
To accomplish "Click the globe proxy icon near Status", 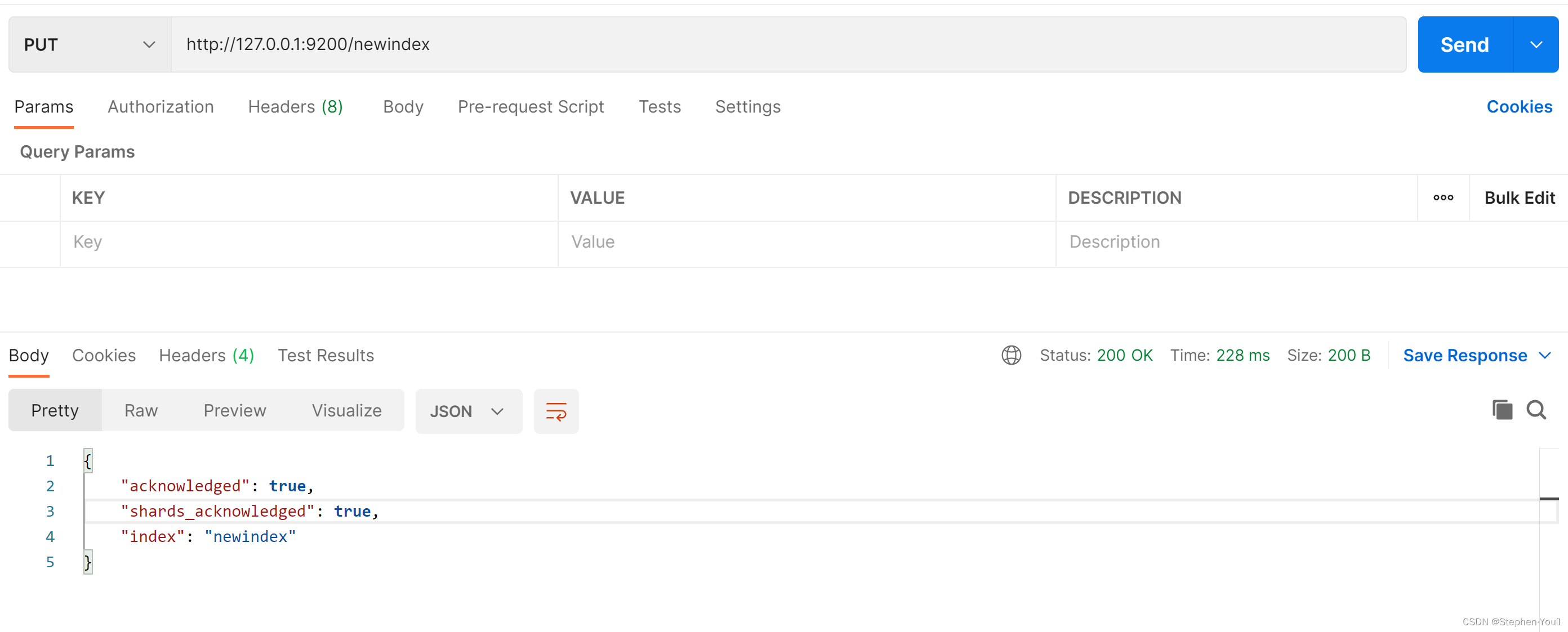I will click(1010, 355).
